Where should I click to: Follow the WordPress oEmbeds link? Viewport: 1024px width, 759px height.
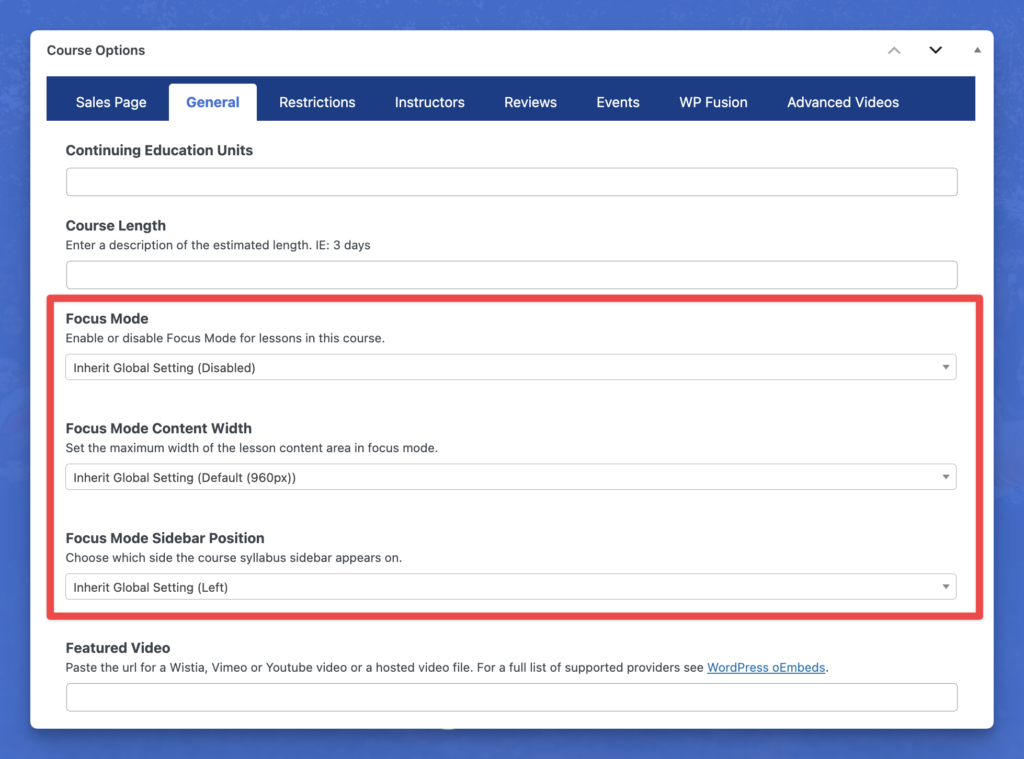pos(766,668)
